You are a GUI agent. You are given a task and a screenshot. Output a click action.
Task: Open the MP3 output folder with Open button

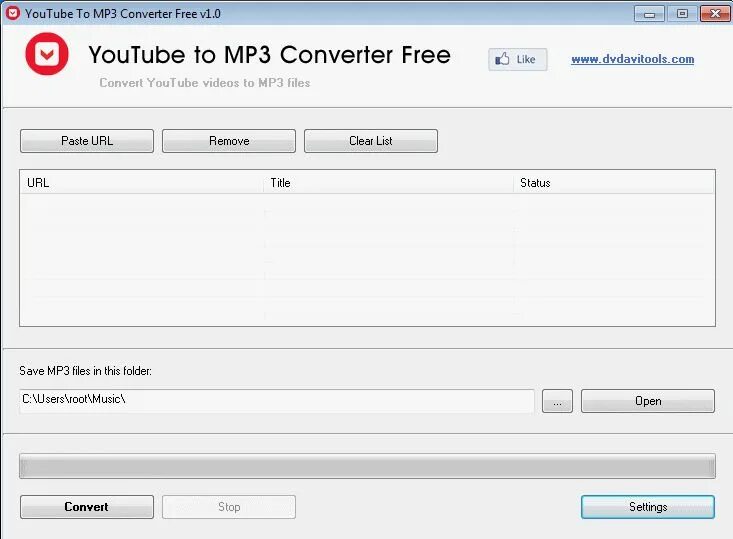pos(648,401)
